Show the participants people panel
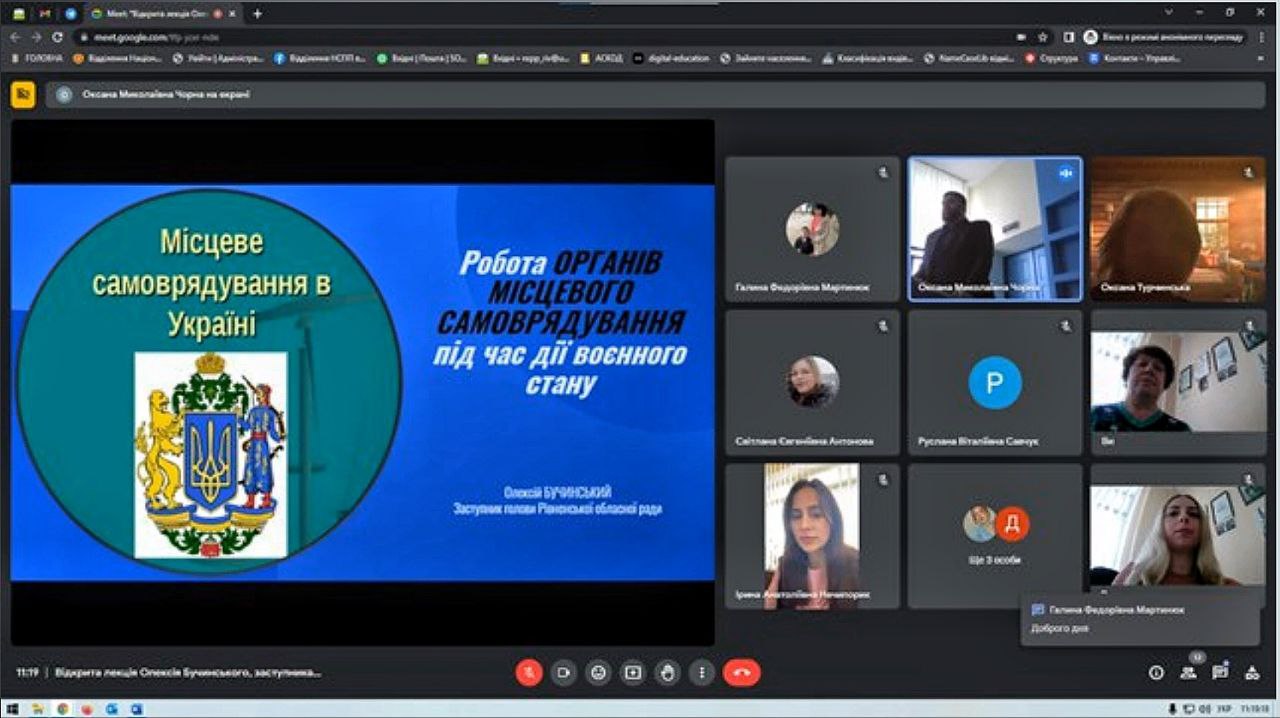The height and width of the screenshot is (718, 1280). (1188, 673)
